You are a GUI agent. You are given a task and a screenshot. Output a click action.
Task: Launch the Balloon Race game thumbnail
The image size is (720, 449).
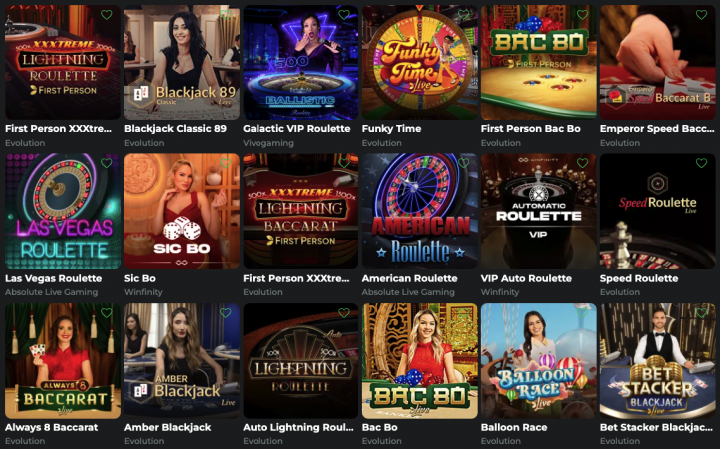pyautogui.click(x=539, y=360)
